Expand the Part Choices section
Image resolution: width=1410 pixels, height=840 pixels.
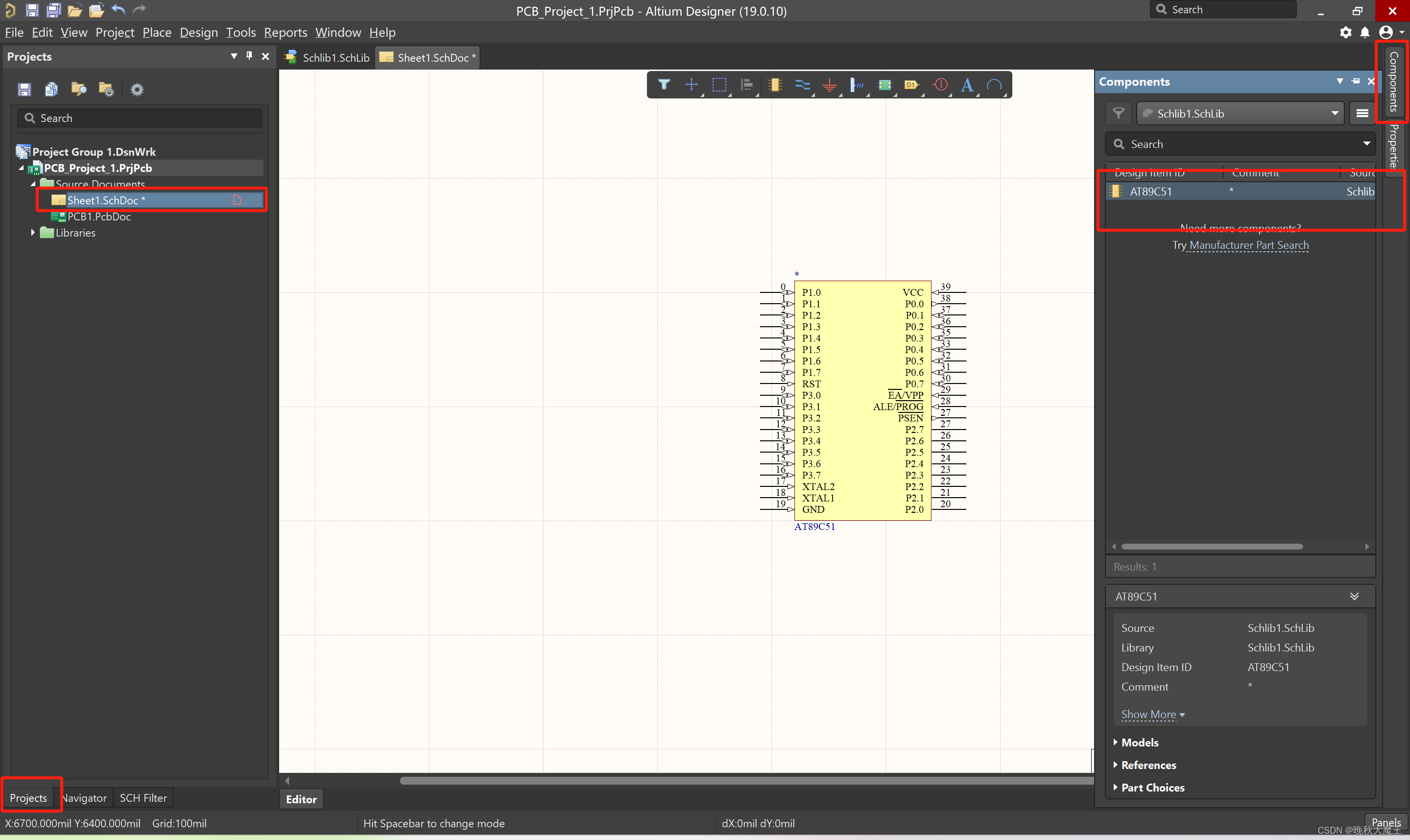pyautogui.click(x=1152, y=788)
